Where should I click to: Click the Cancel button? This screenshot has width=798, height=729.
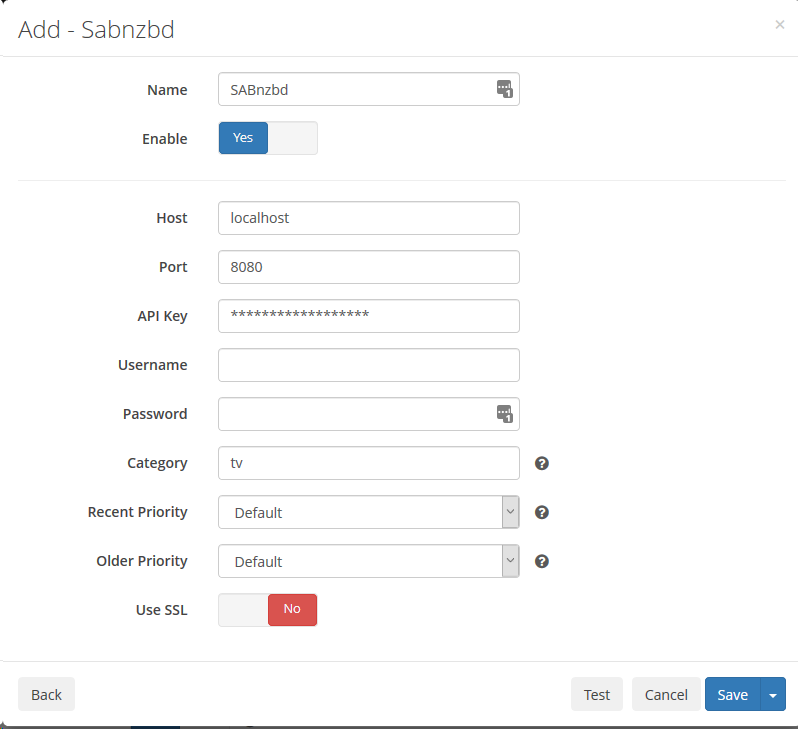coord(666,694)
